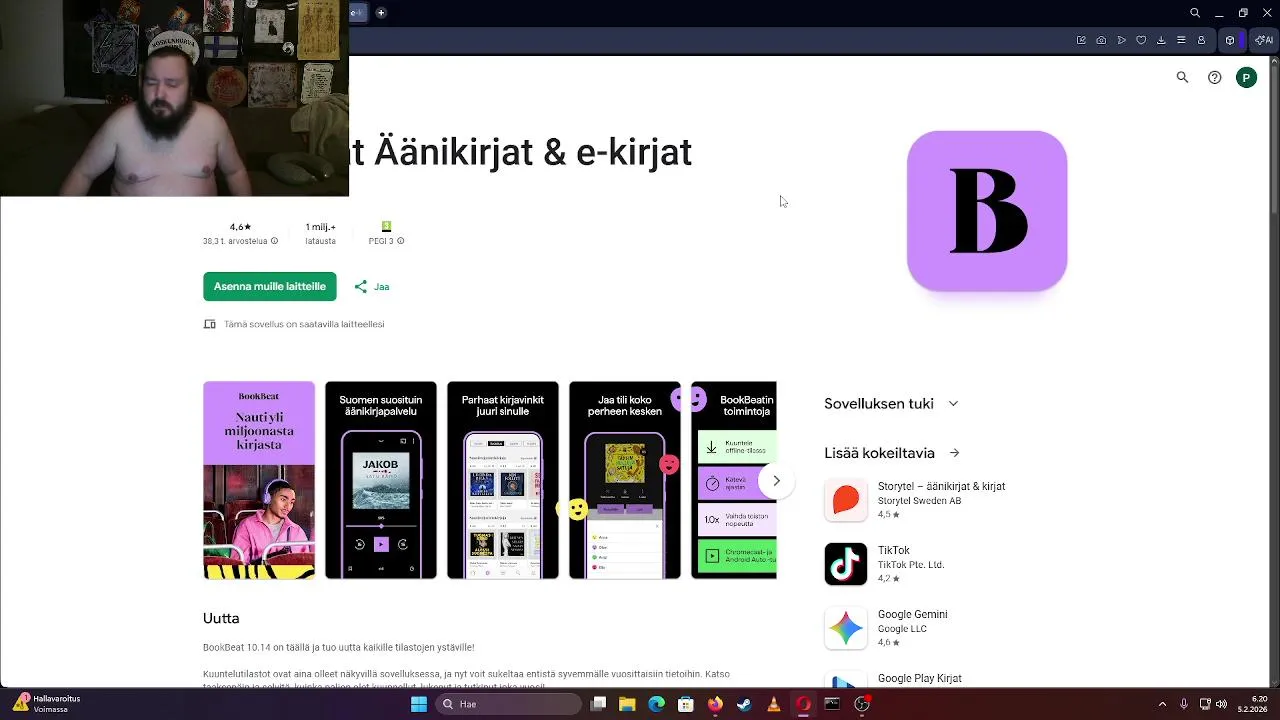Open a new browser tab with plus icon
Screen dimensions: 1280x720
coord(381,13)
